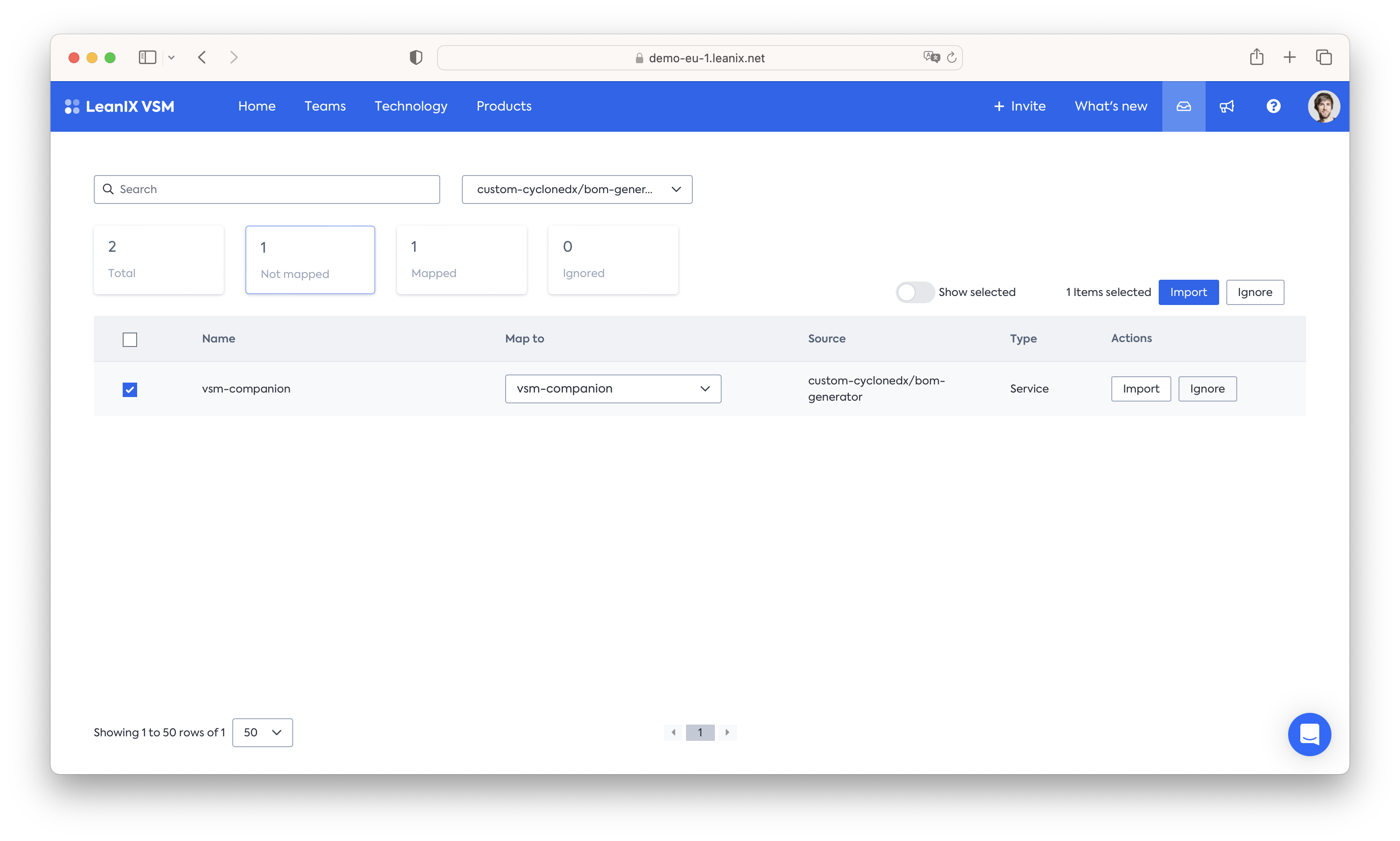Viewport: 1400px width, 841px height.
Task: Enable the Show selected toggle
Action: tap(915, 292)
